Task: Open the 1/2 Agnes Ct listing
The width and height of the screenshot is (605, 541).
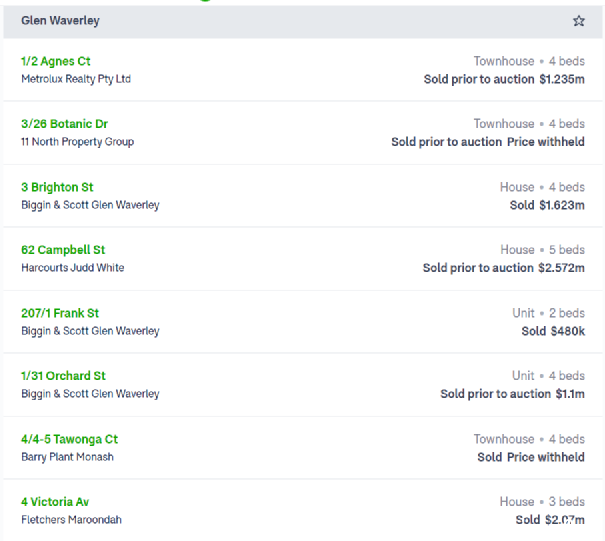Action: click(x=56, y=61)
